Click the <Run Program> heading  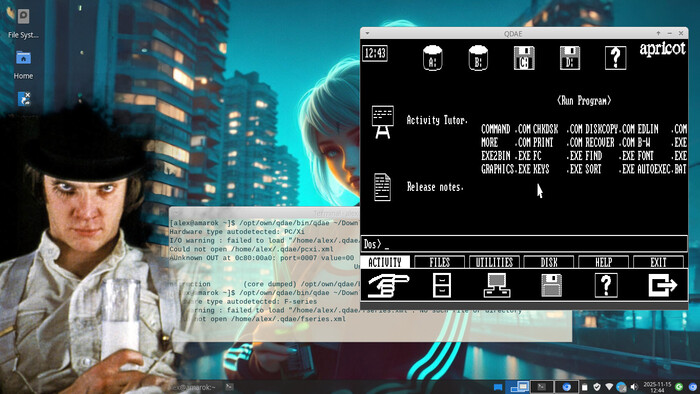pyautogui.click(x=584, y=101)
